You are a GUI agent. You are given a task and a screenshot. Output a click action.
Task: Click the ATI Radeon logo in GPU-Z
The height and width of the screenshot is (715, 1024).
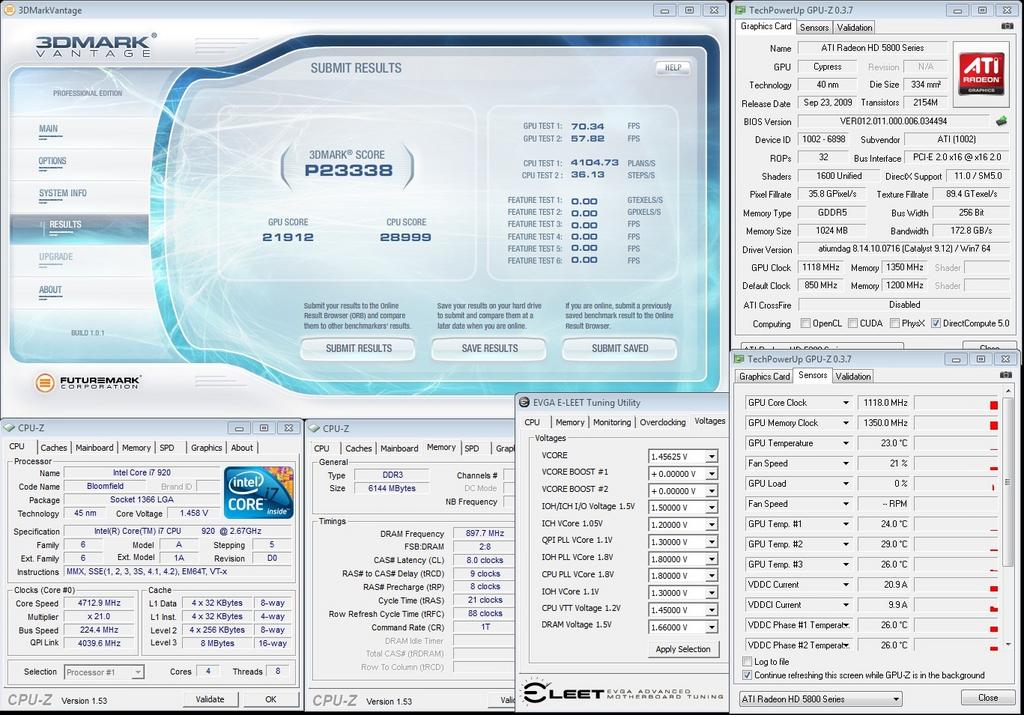click(981, 73)
